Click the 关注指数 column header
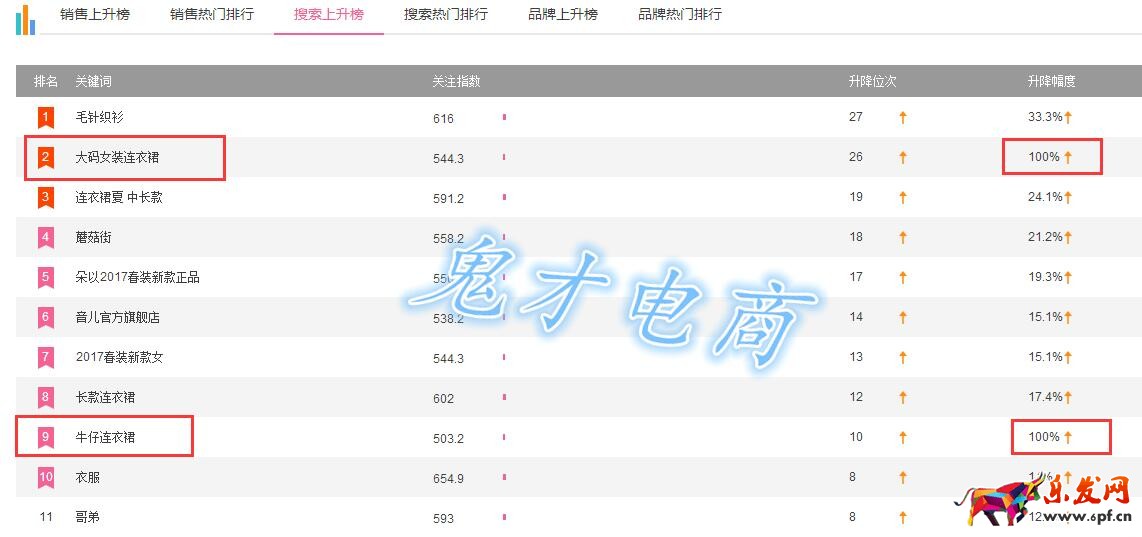This screenshot has width=1142, height=537. click(x=456, y=81)
